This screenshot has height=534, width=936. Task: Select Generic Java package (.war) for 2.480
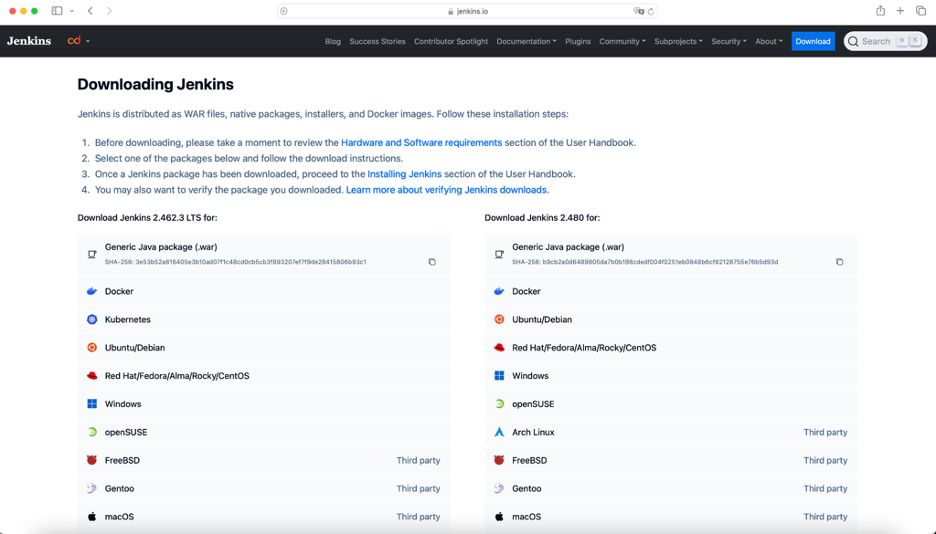pyautogui.click(x=670, y=254)
